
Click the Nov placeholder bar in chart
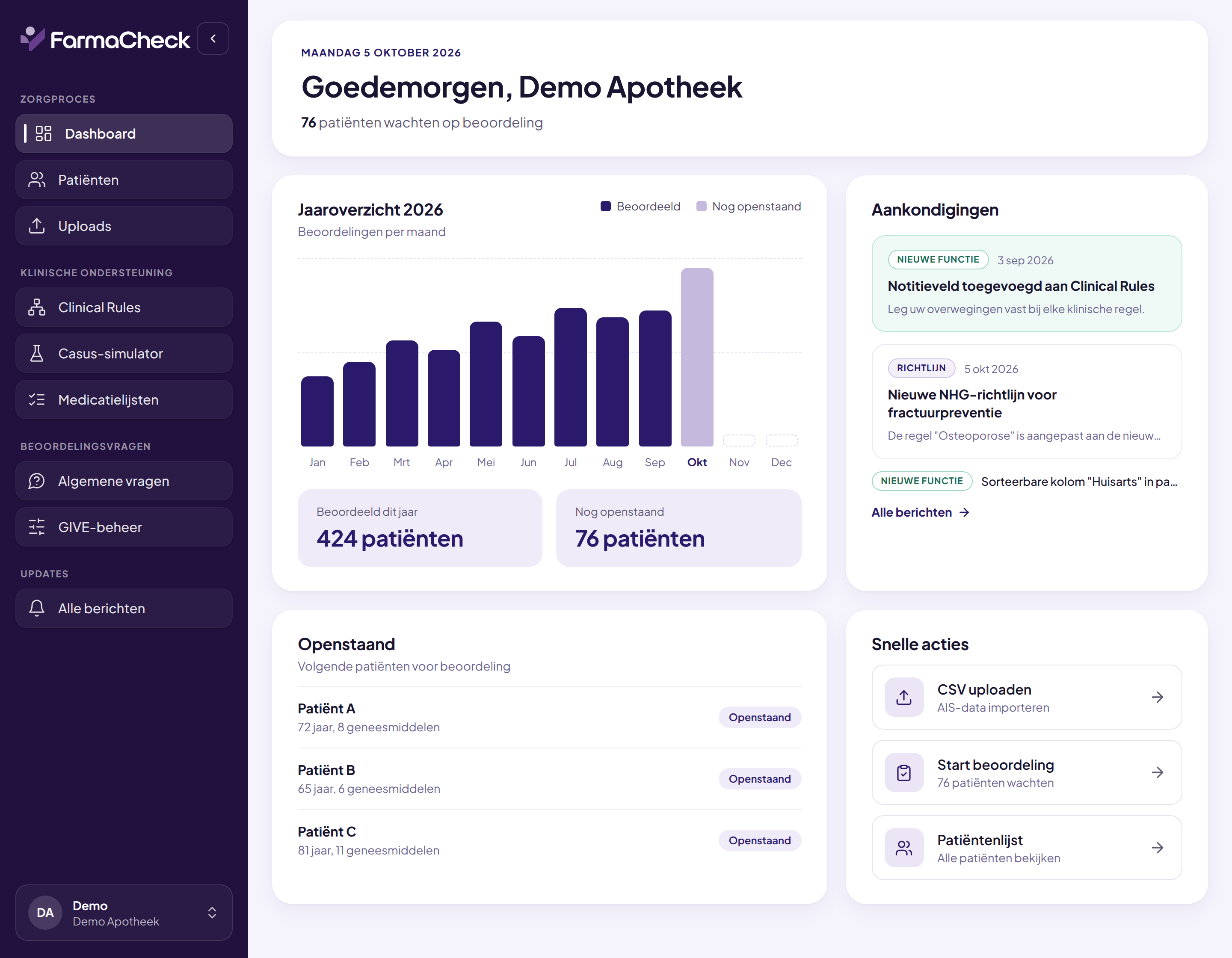tap(739, 441)
